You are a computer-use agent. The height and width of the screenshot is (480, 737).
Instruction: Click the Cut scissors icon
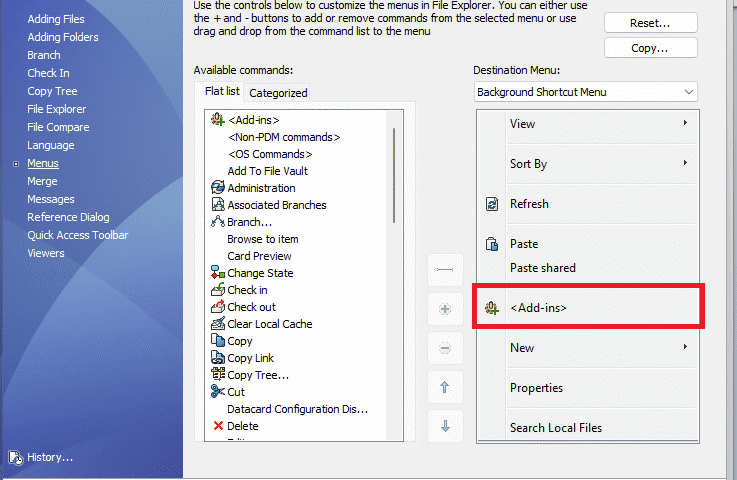click(x=217, y=391)
